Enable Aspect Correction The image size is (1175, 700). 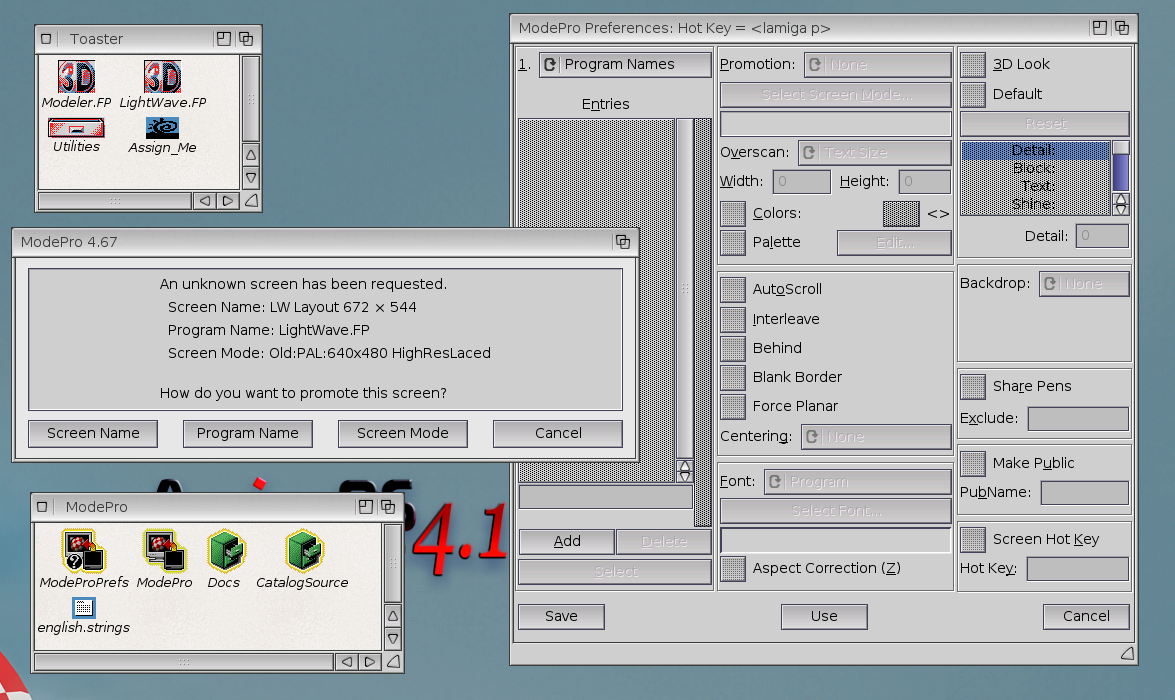(734, 569)
